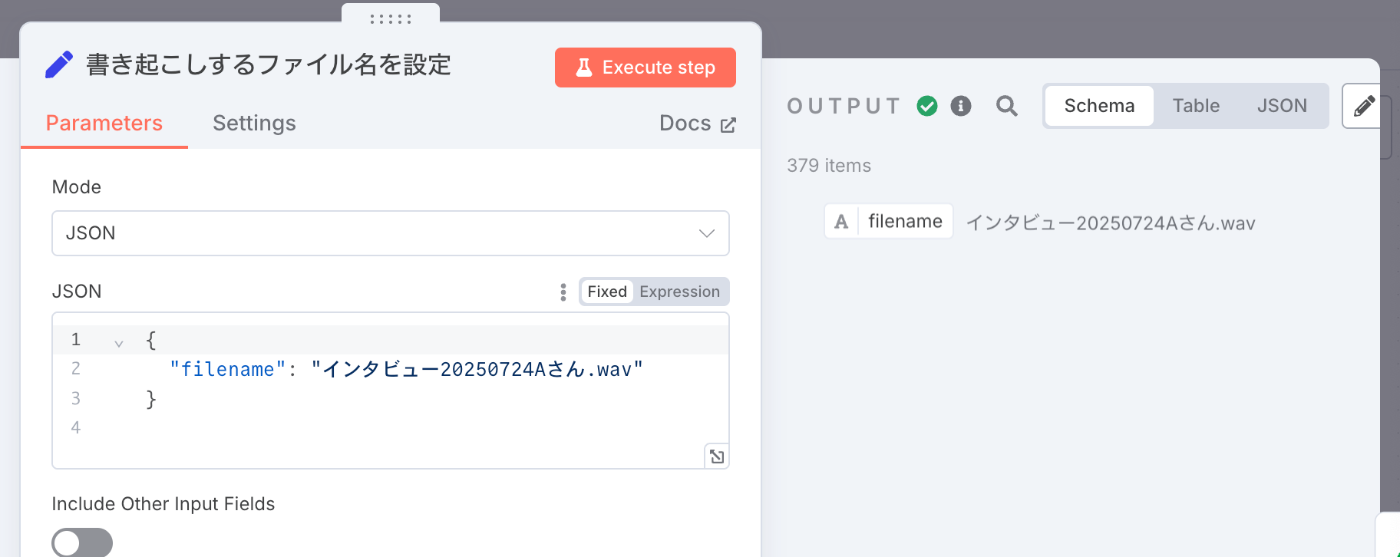1400x557 pixels.
Task: Click the node title 書き起こしするファイル名を設定
Action: (269, 66)
